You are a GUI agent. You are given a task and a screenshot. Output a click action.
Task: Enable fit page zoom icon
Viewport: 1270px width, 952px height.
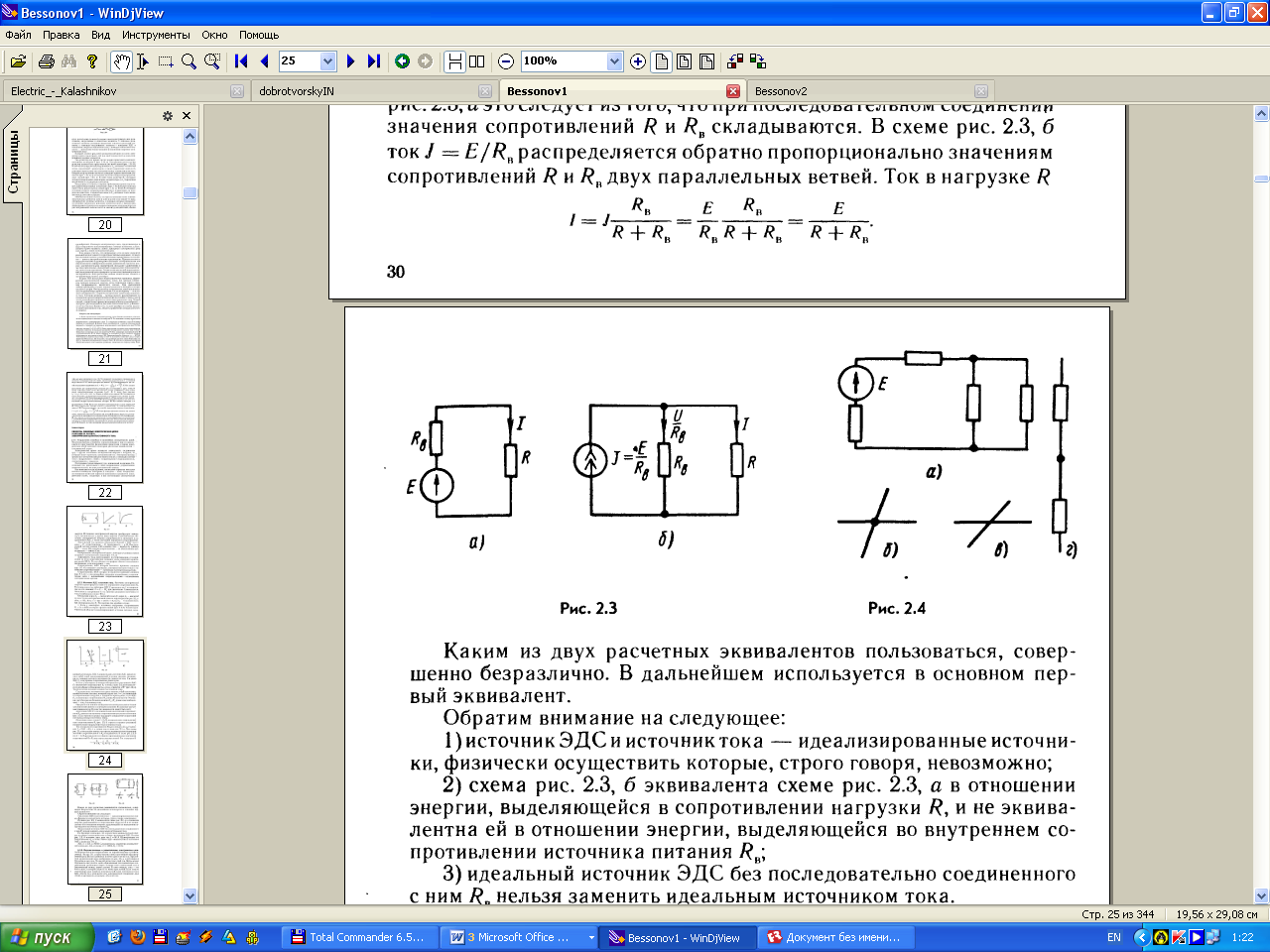coord(684,61)
